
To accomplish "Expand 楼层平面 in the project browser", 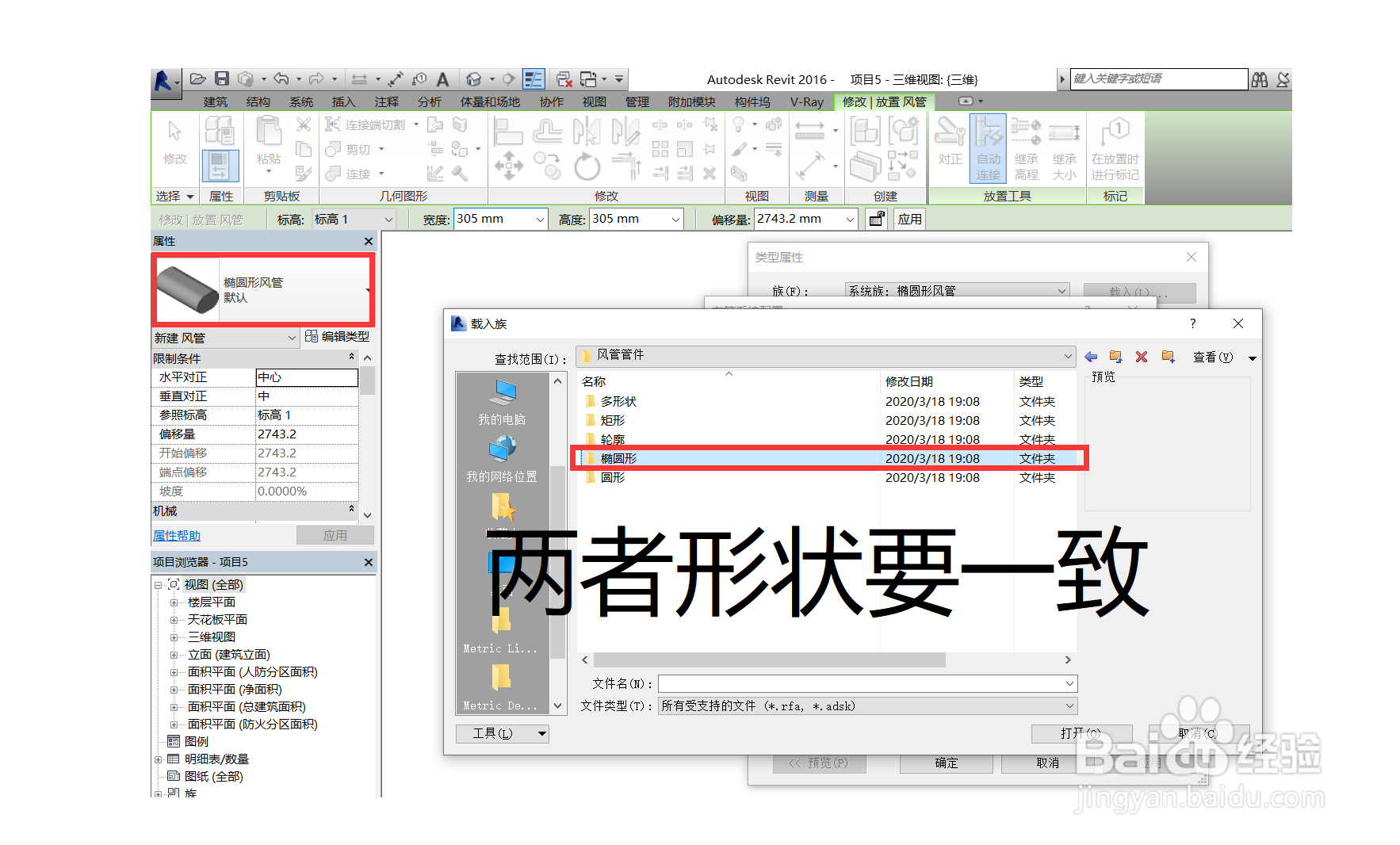I will [174, 602].
